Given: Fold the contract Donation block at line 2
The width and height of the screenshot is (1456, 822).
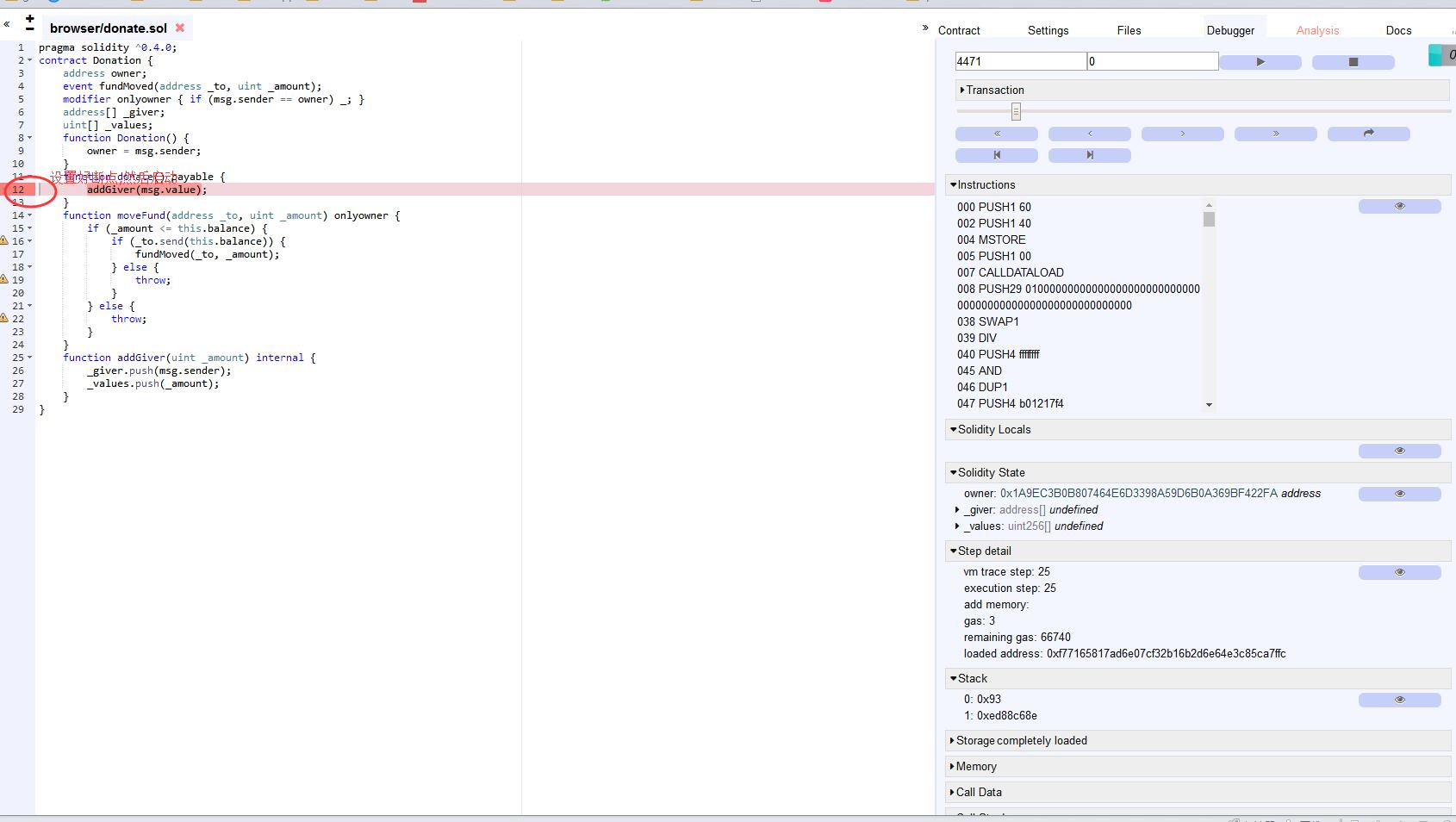Looking at the screenshot, I should [x=30, y=60].
